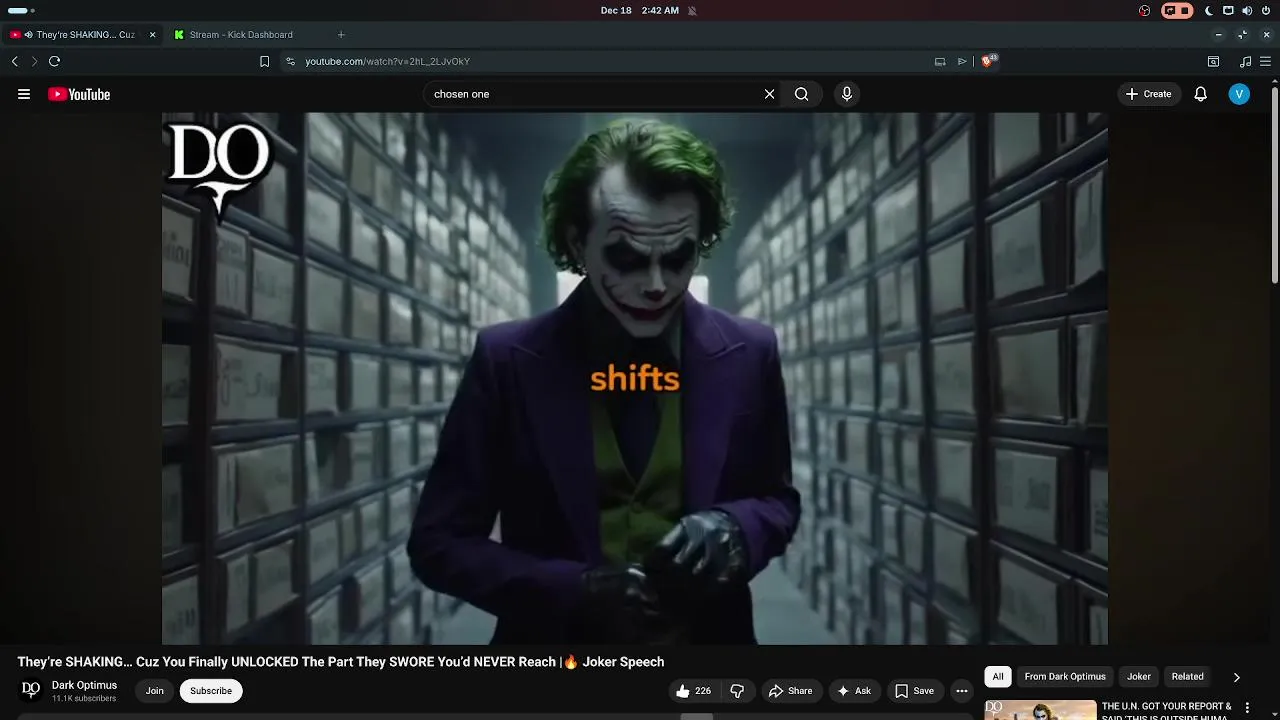Open the account avatar 'V' menu
Image resolution: width=1280 pixels, height=720 pixels.
(1239, 94)
